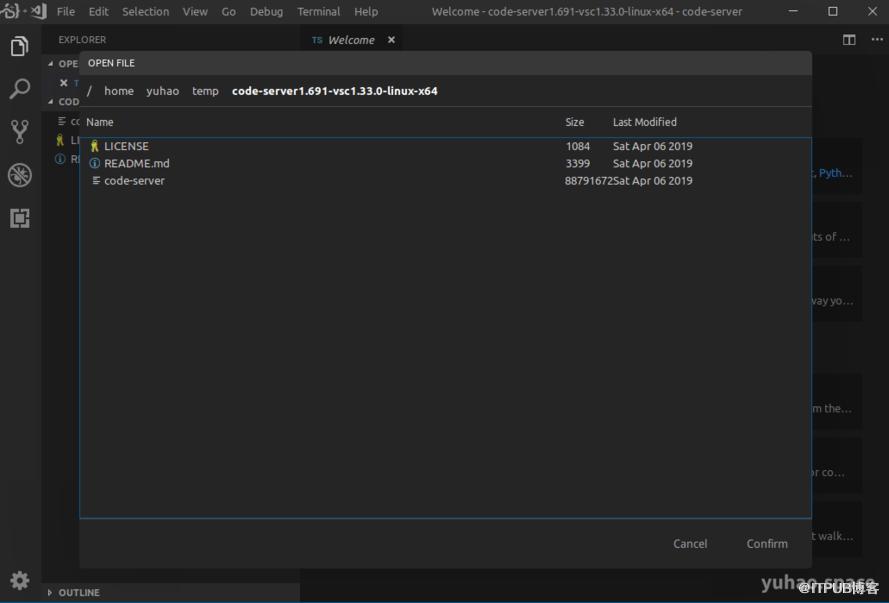Navigate to the root path segment
889x603 pixels.
(x=89, y=91)
